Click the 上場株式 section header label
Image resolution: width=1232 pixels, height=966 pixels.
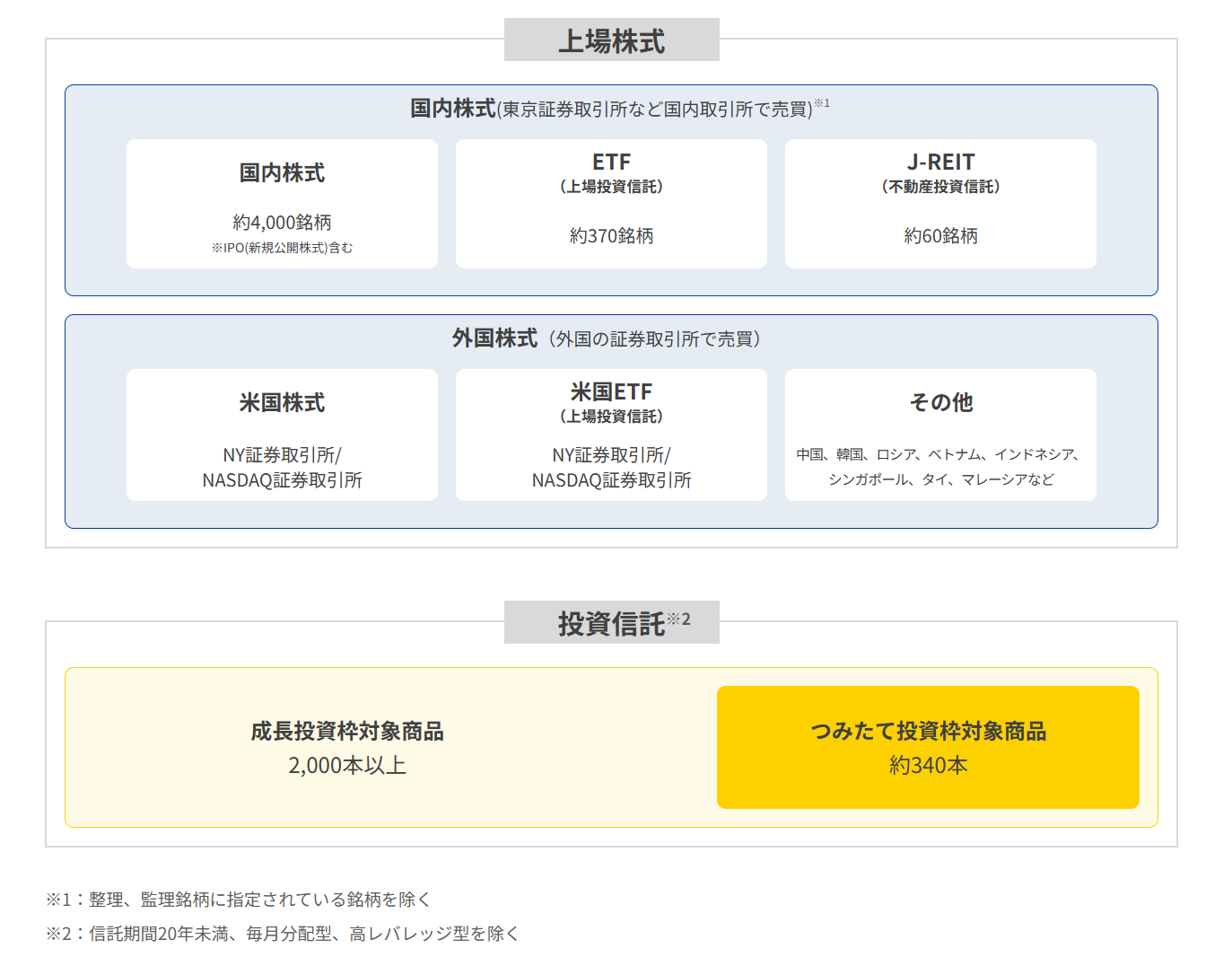point(611,41)
